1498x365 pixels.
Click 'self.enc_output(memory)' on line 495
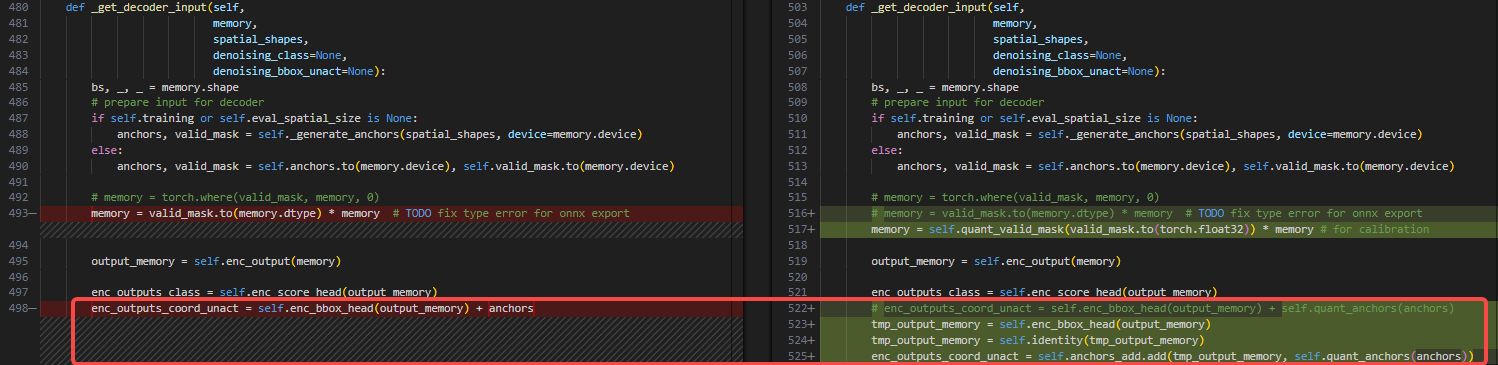pyautogui.click(x=269, y=261)
